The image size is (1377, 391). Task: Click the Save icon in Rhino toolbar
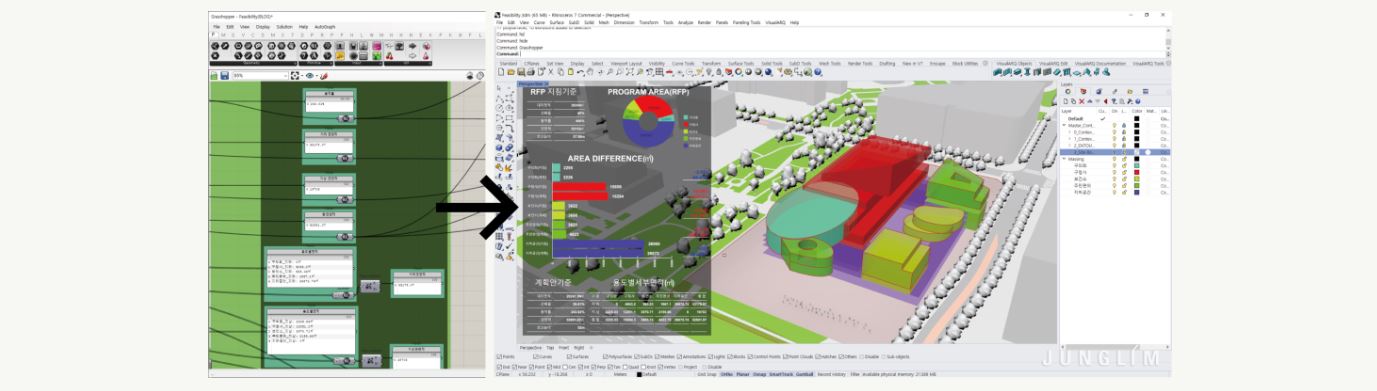click(x=521, y=72)
